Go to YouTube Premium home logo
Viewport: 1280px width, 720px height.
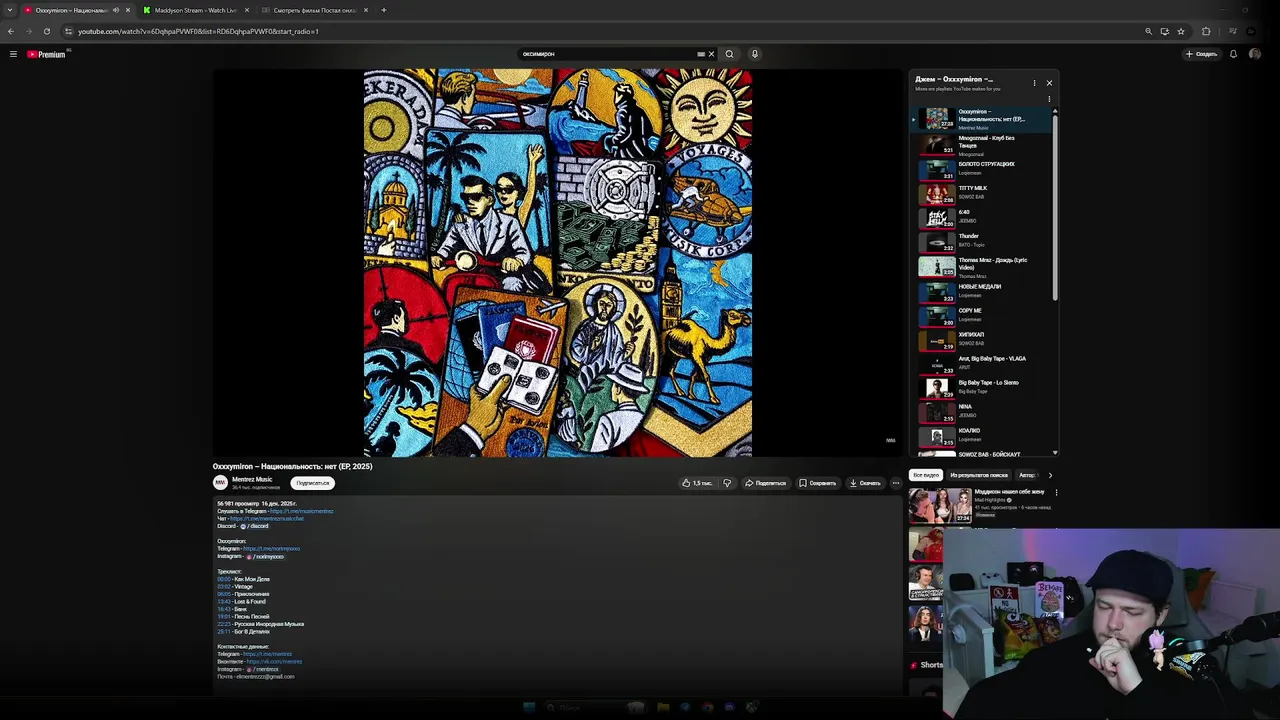click(x=46, y=54)
